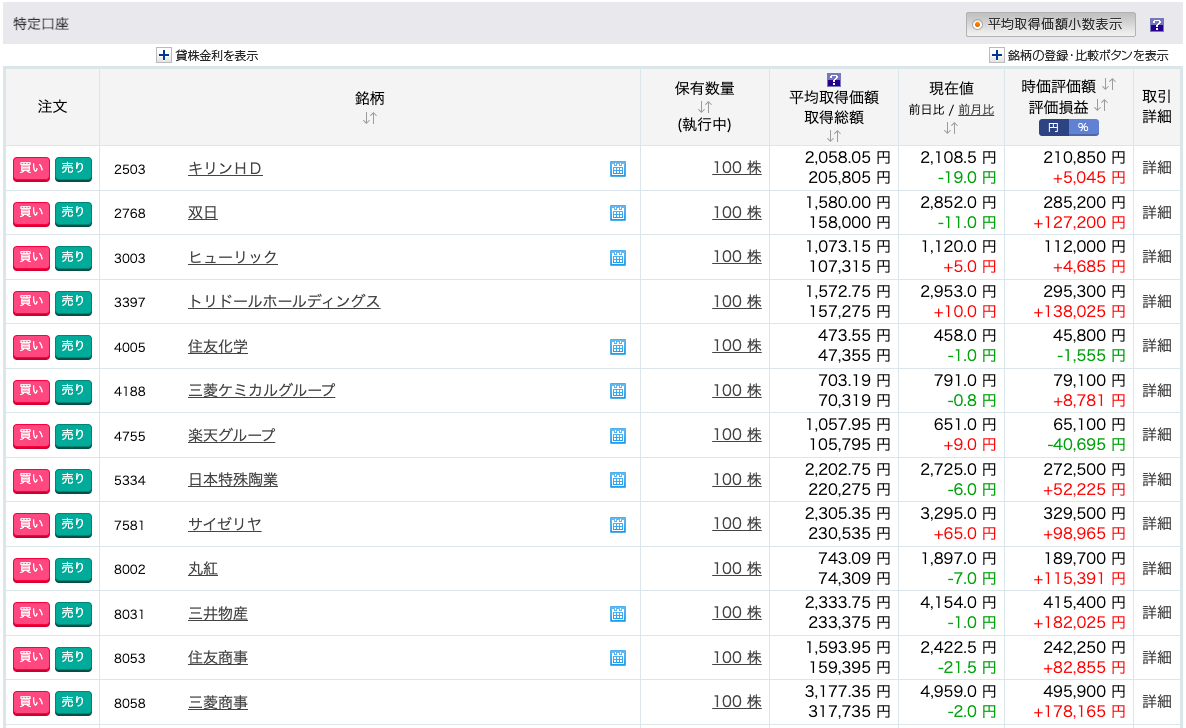This screenshot has width=1186, height=728.
Task: Open 詳細 for 三菱商事 row
Action: pos(1157,702)
